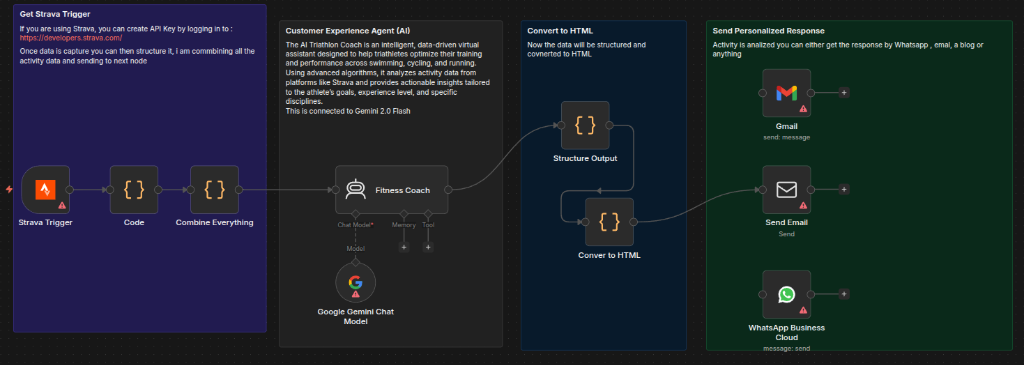
Task: Click the warning icon on Gemini model
Action: tap(356, 294)
